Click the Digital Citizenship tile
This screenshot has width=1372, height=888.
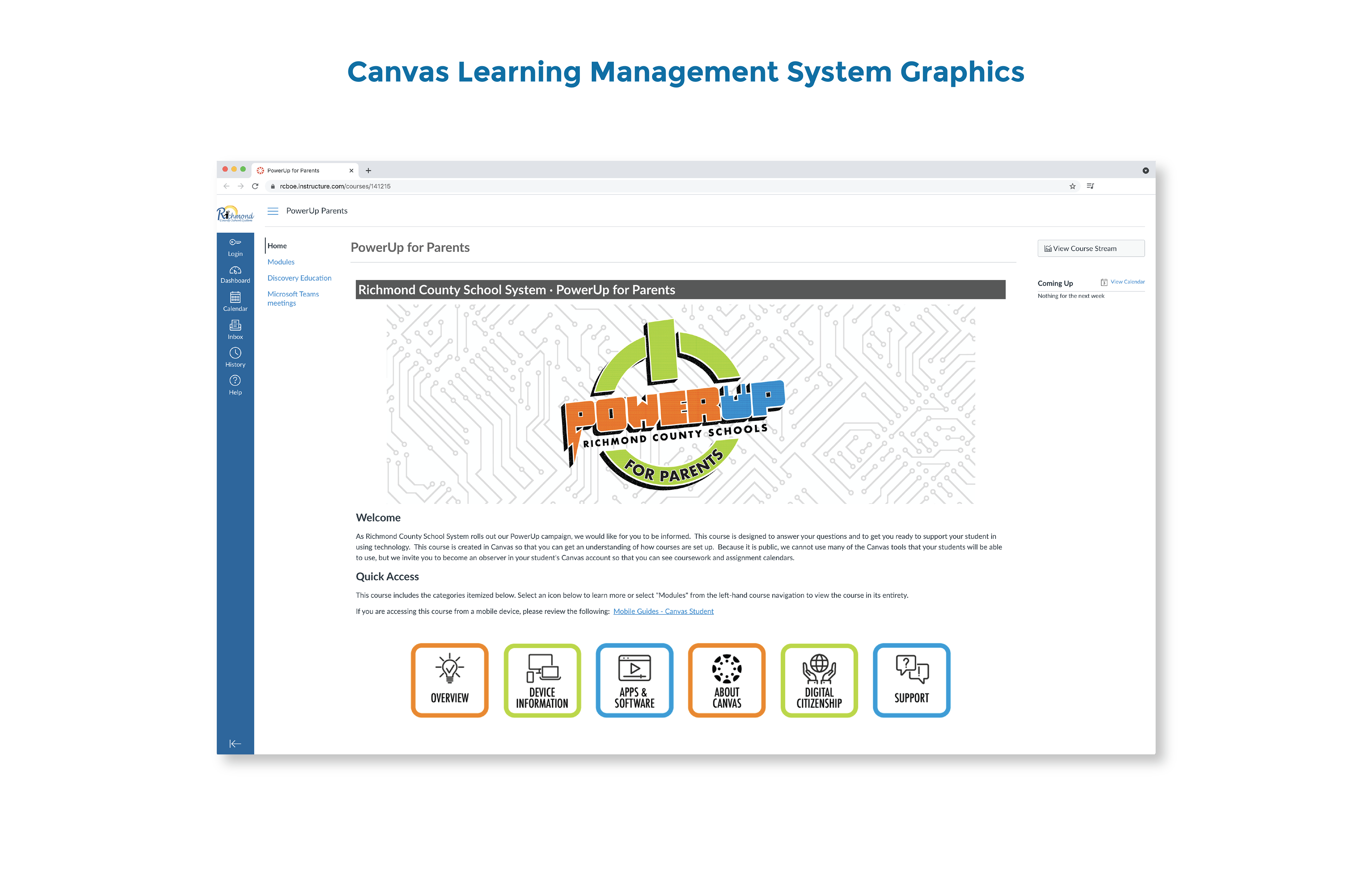click(x=819, y=680)
